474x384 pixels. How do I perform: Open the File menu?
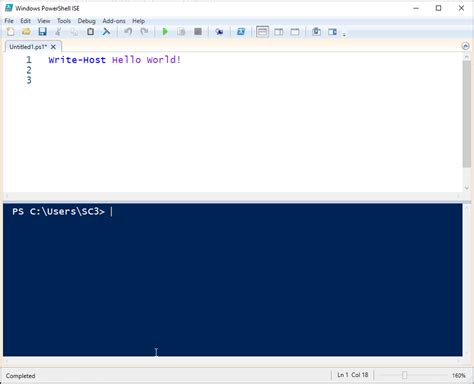point(9,21)
